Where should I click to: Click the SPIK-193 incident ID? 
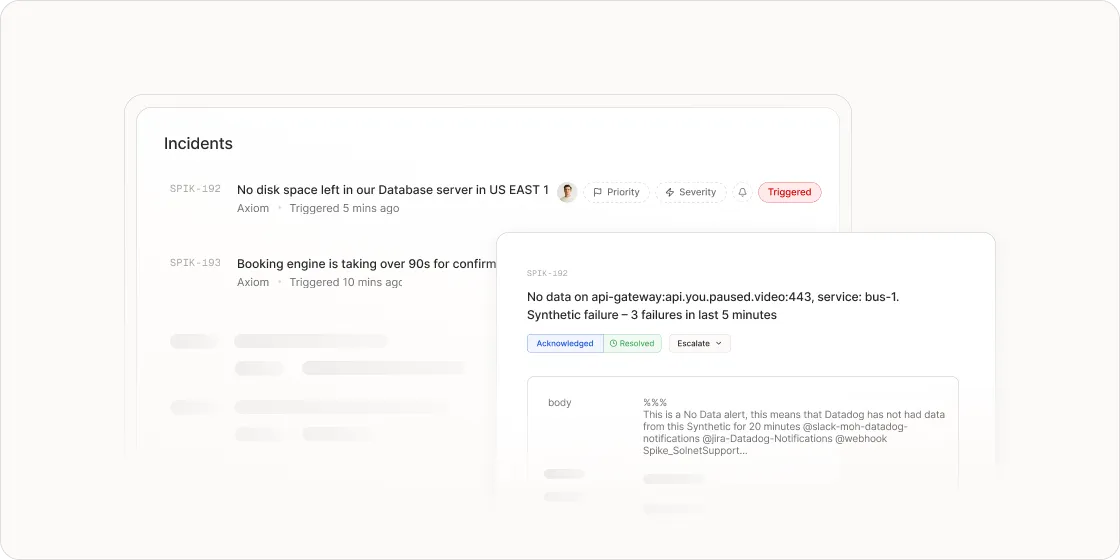[x=195, y=263]
